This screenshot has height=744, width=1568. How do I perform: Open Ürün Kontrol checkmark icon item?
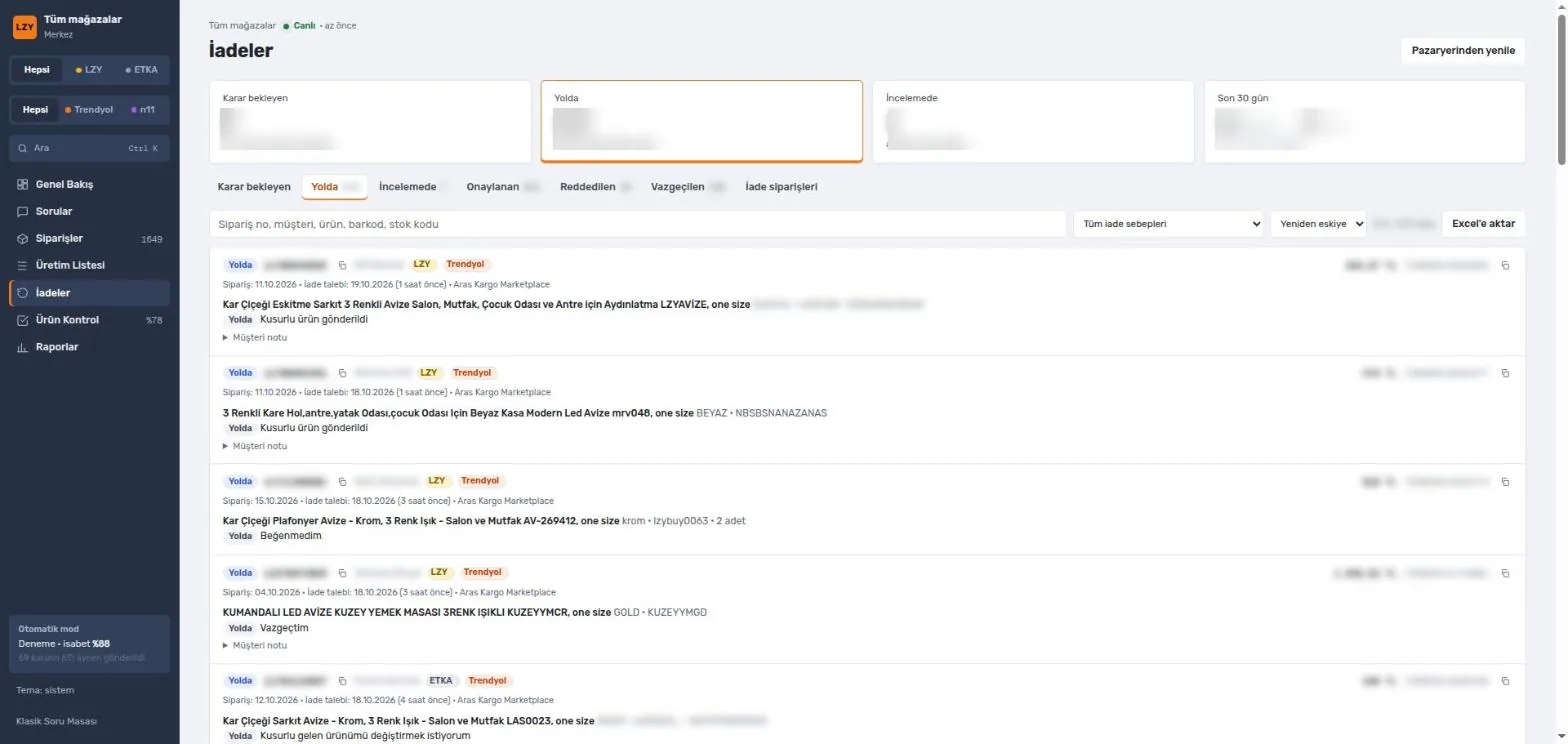(x=89, y=320)
